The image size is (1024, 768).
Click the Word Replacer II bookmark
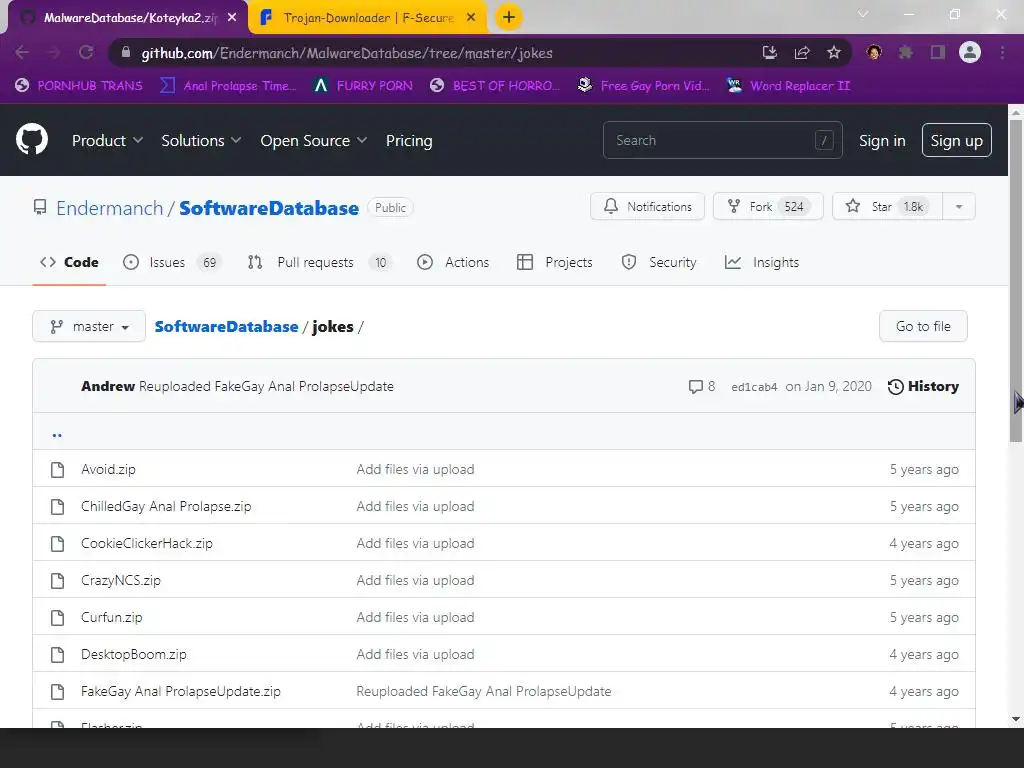(x=788, y=86)
